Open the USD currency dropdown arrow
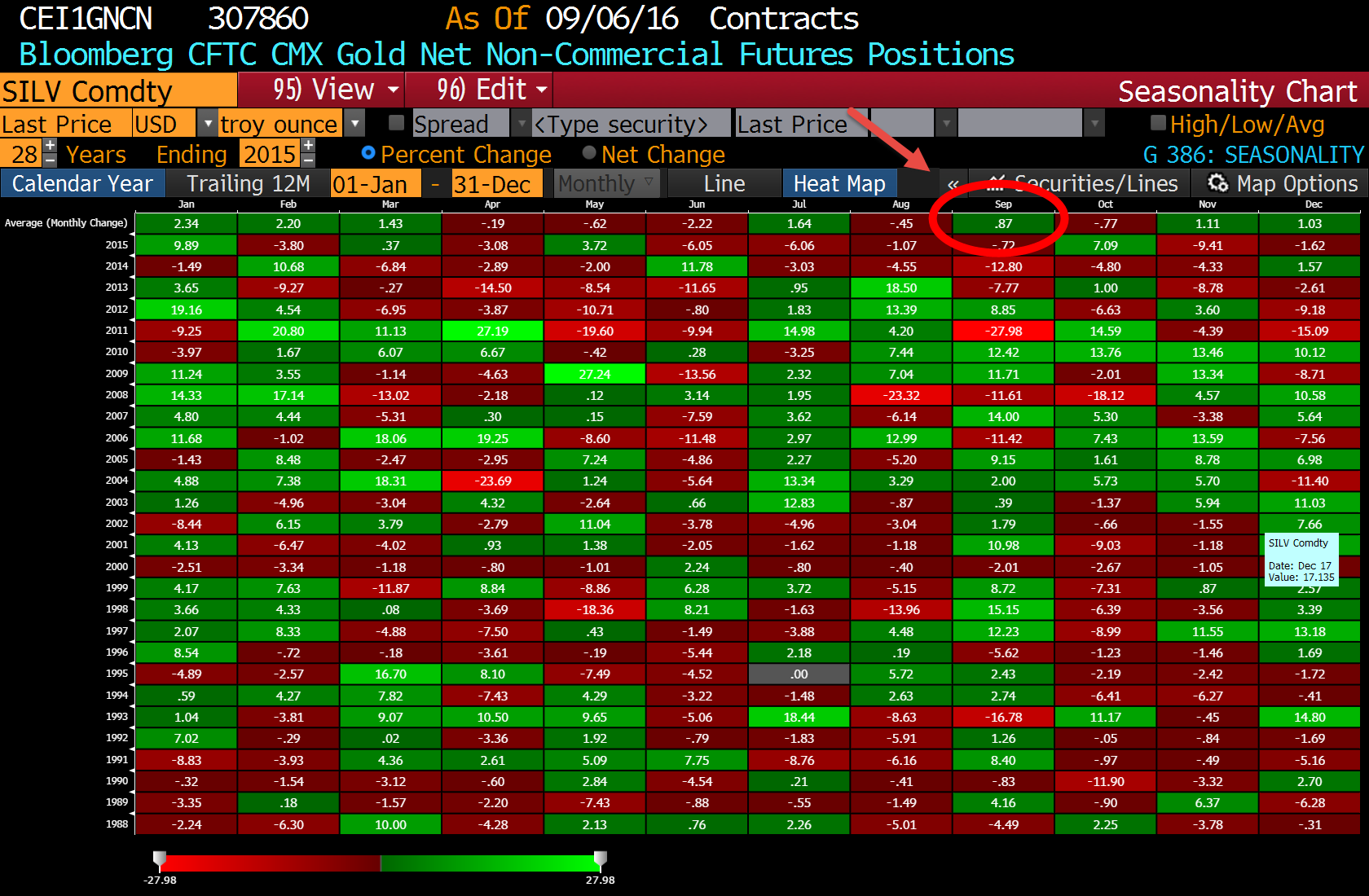This screenshot has height=896, width=1369. coord(208,124)
